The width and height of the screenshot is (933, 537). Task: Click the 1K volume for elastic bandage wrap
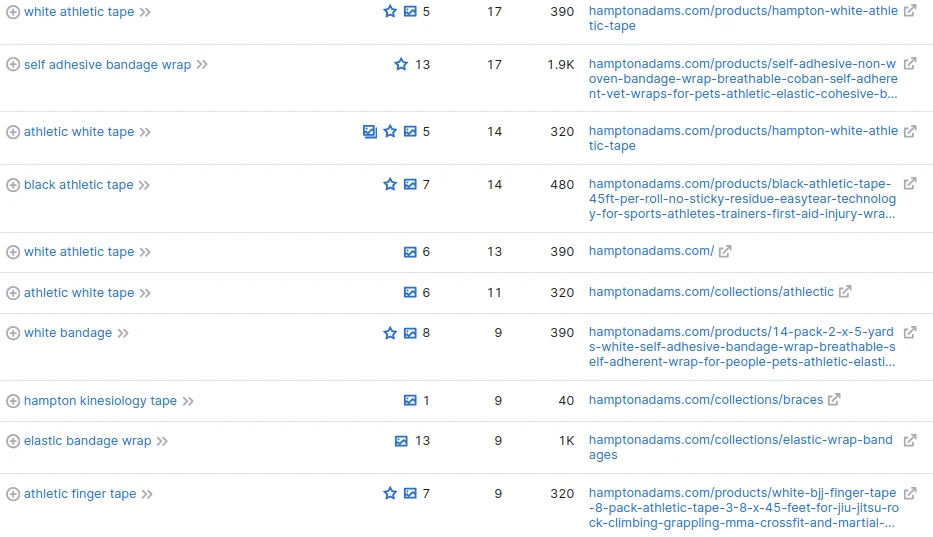pos(566,441)
